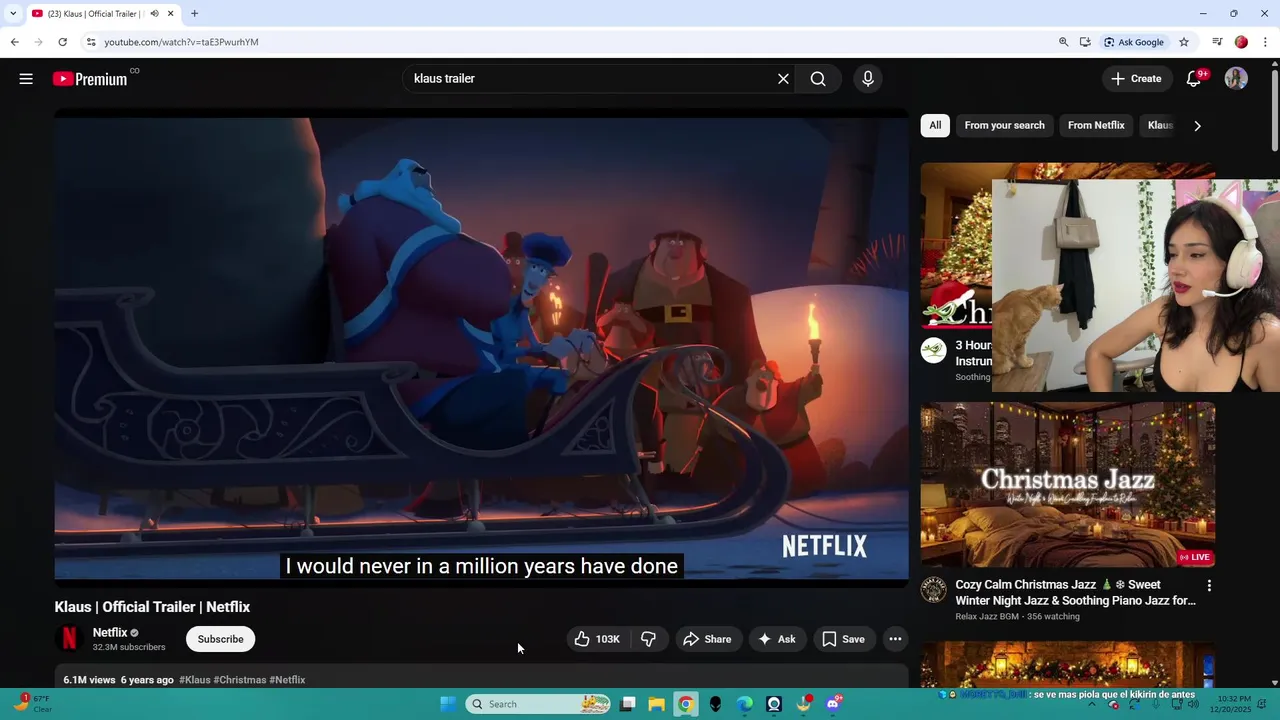1280x720 pixels.
Task: Click the Windows taskbar search box
Action: [x=540, y=704]
